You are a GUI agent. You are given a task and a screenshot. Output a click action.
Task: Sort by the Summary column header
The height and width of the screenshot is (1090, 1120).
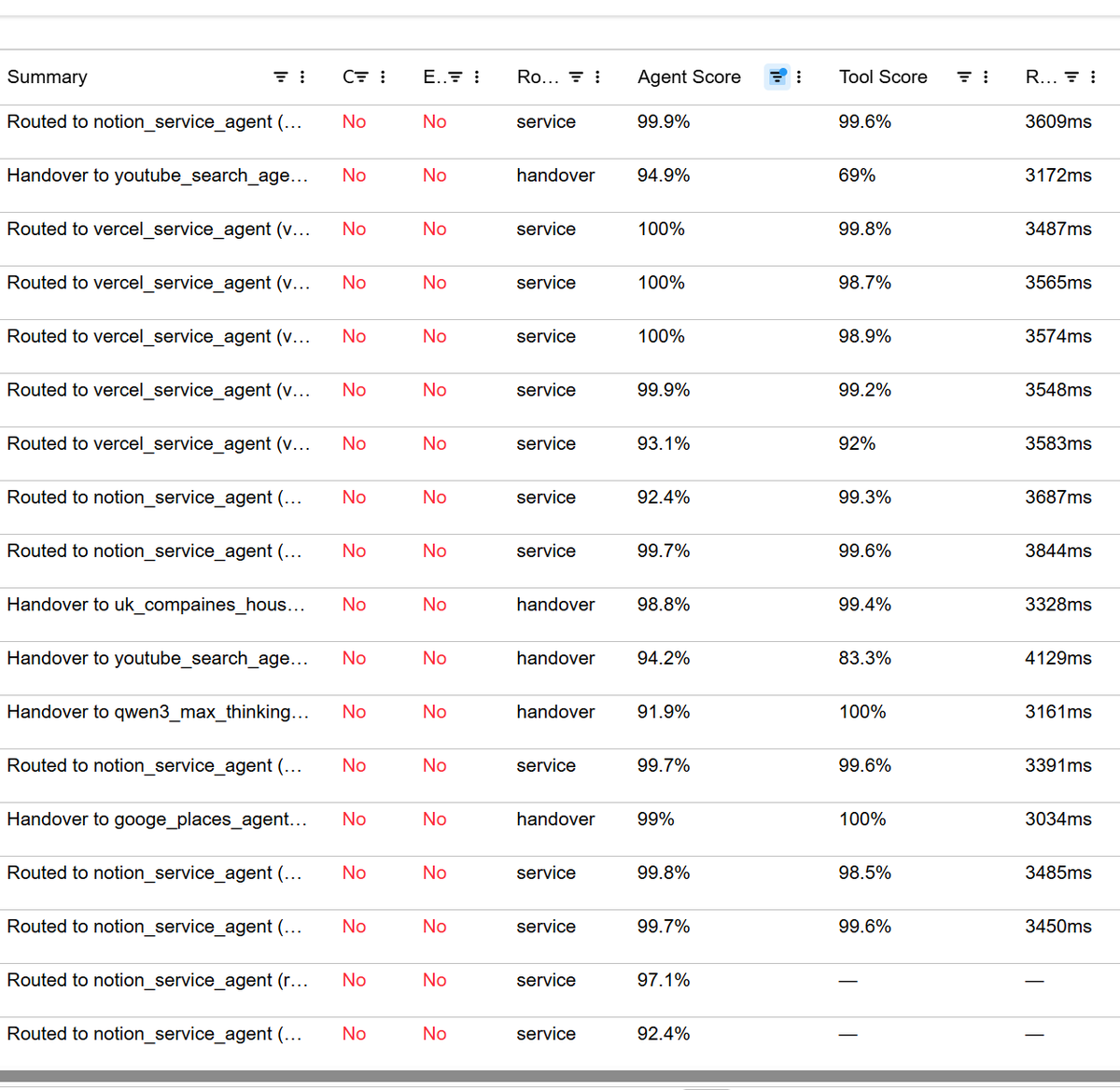pyautogui.click(x=48, y=77)
